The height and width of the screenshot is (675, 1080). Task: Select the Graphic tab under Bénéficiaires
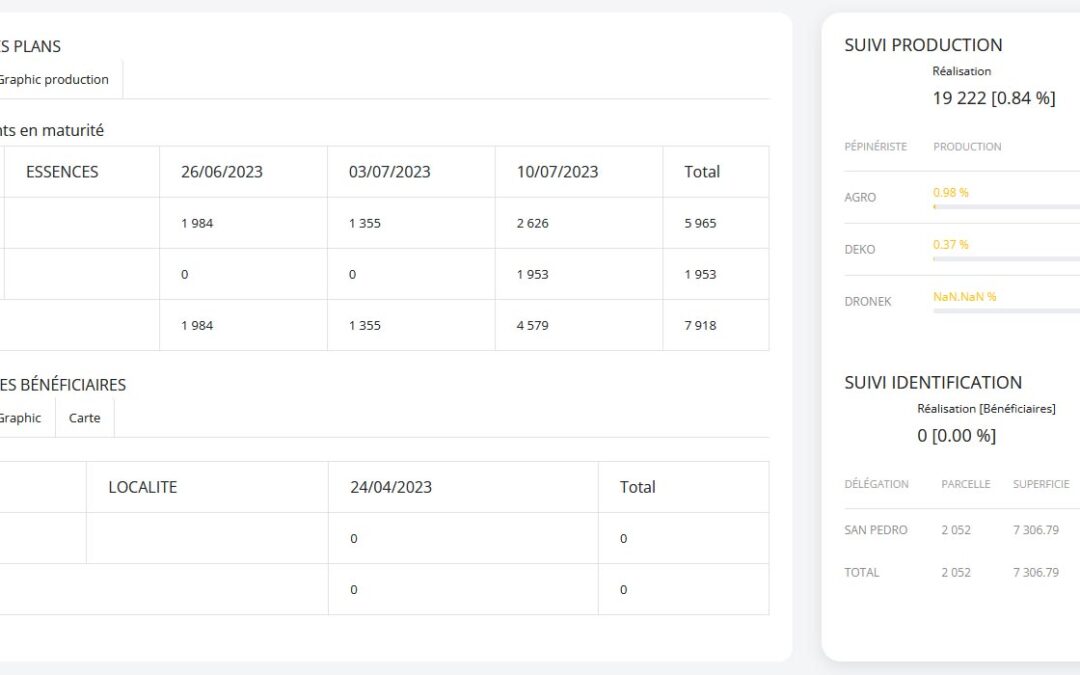click(x=20, y=418)
